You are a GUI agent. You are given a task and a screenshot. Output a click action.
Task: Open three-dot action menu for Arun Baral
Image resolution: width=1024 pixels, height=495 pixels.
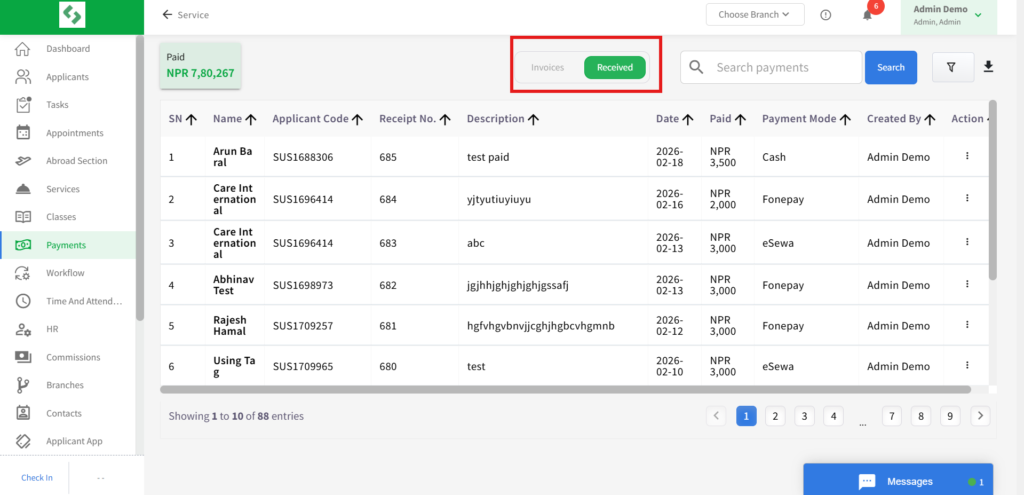967,156
